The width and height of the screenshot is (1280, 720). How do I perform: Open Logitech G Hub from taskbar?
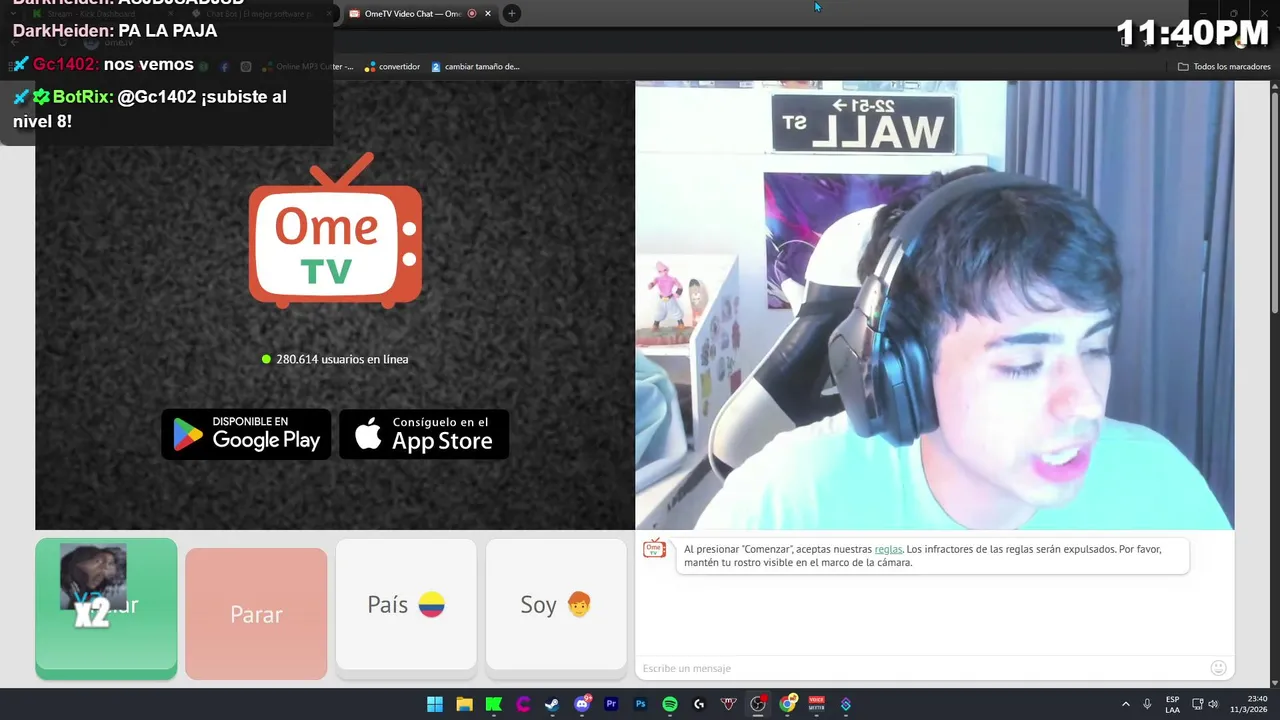point(699,704)
